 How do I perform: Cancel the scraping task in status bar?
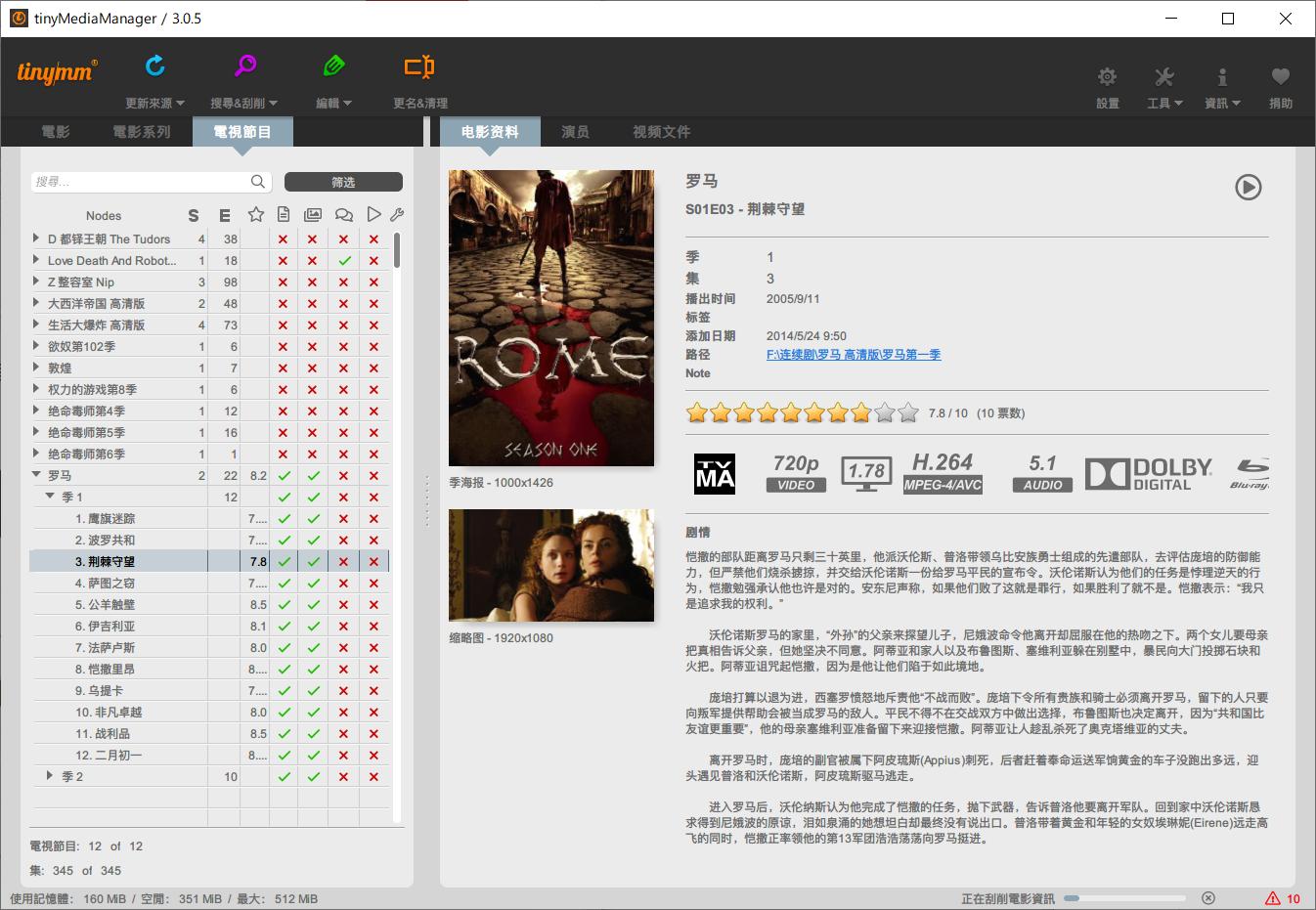(x=1208, y=898)
